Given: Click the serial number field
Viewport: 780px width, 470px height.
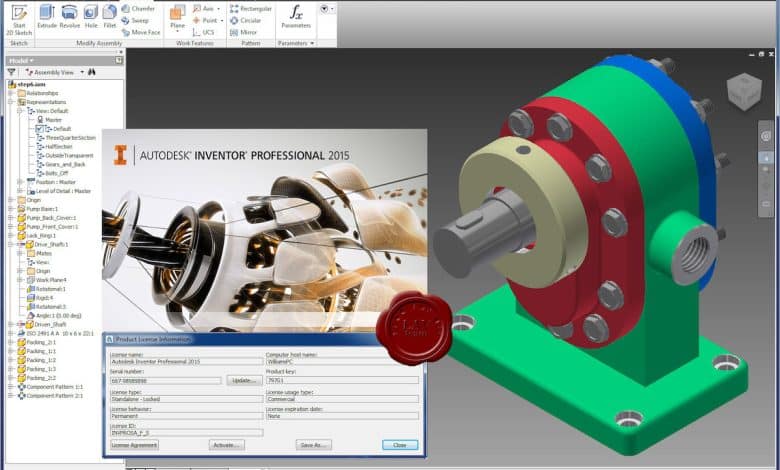Looking at the screenshot, I should (166, 380).
